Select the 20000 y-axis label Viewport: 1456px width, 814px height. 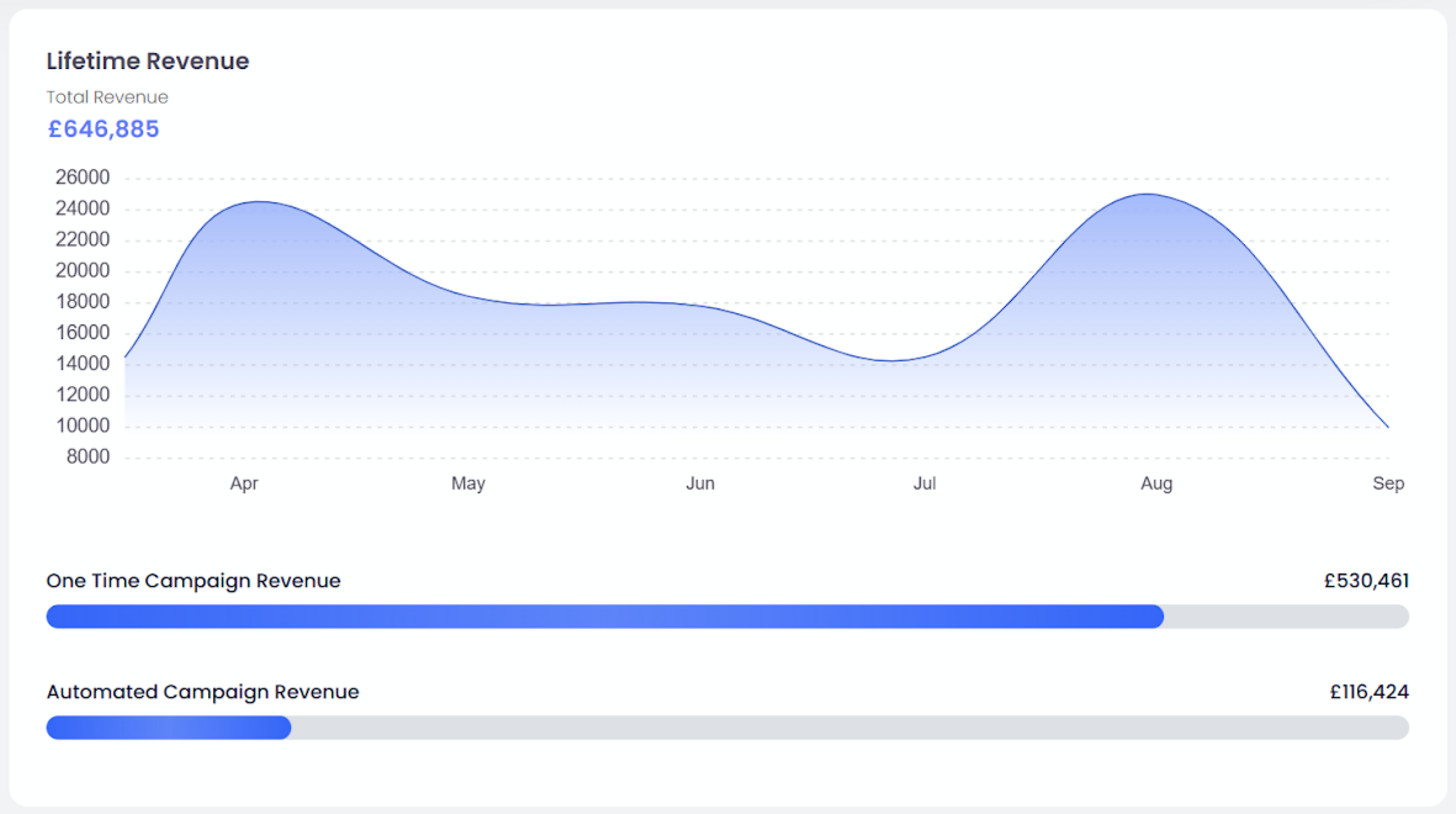[x=83, y=271]
